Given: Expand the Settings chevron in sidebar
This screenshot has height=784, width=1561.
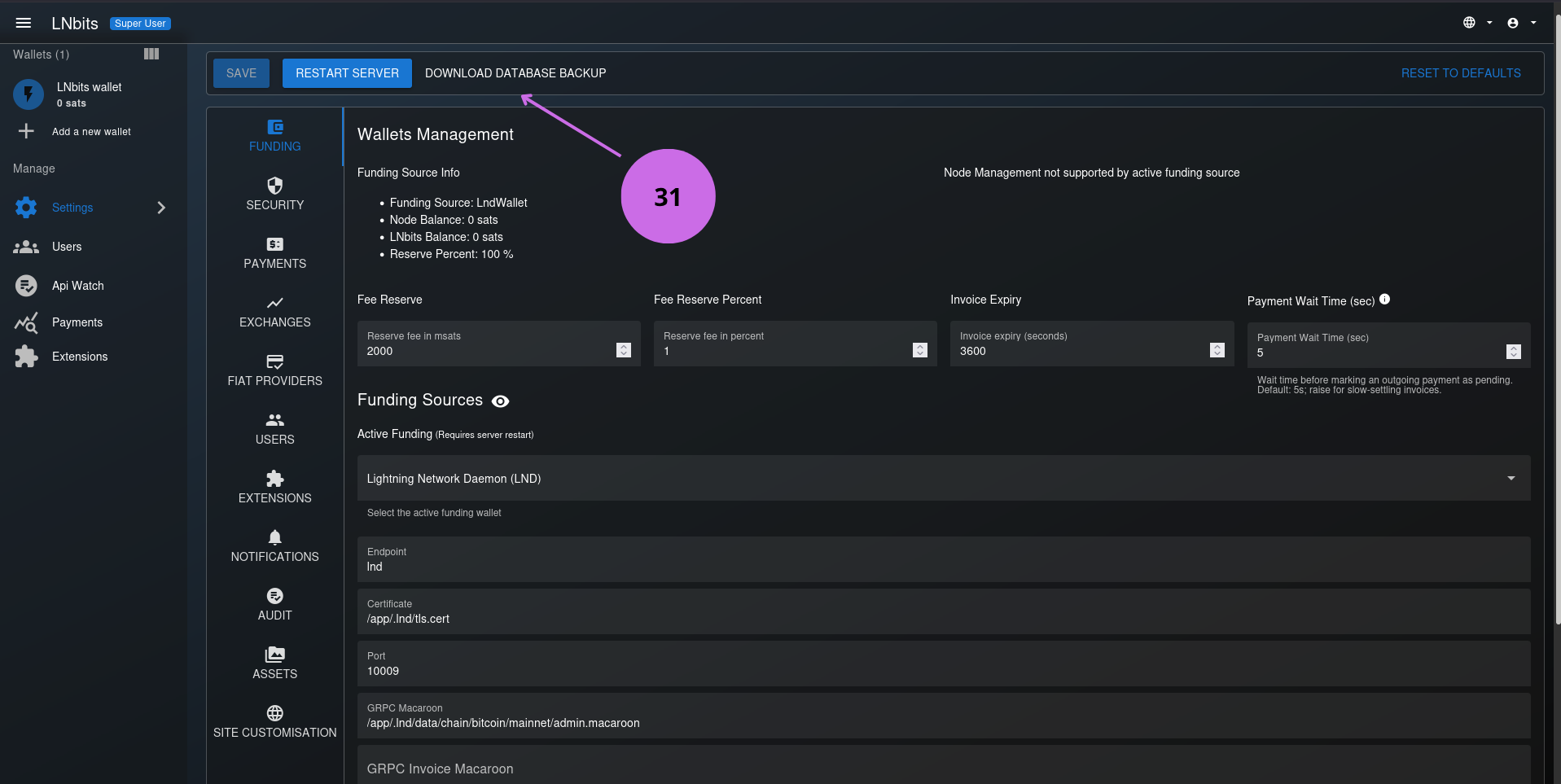Looking at the screenshot, I should [161, 208].
